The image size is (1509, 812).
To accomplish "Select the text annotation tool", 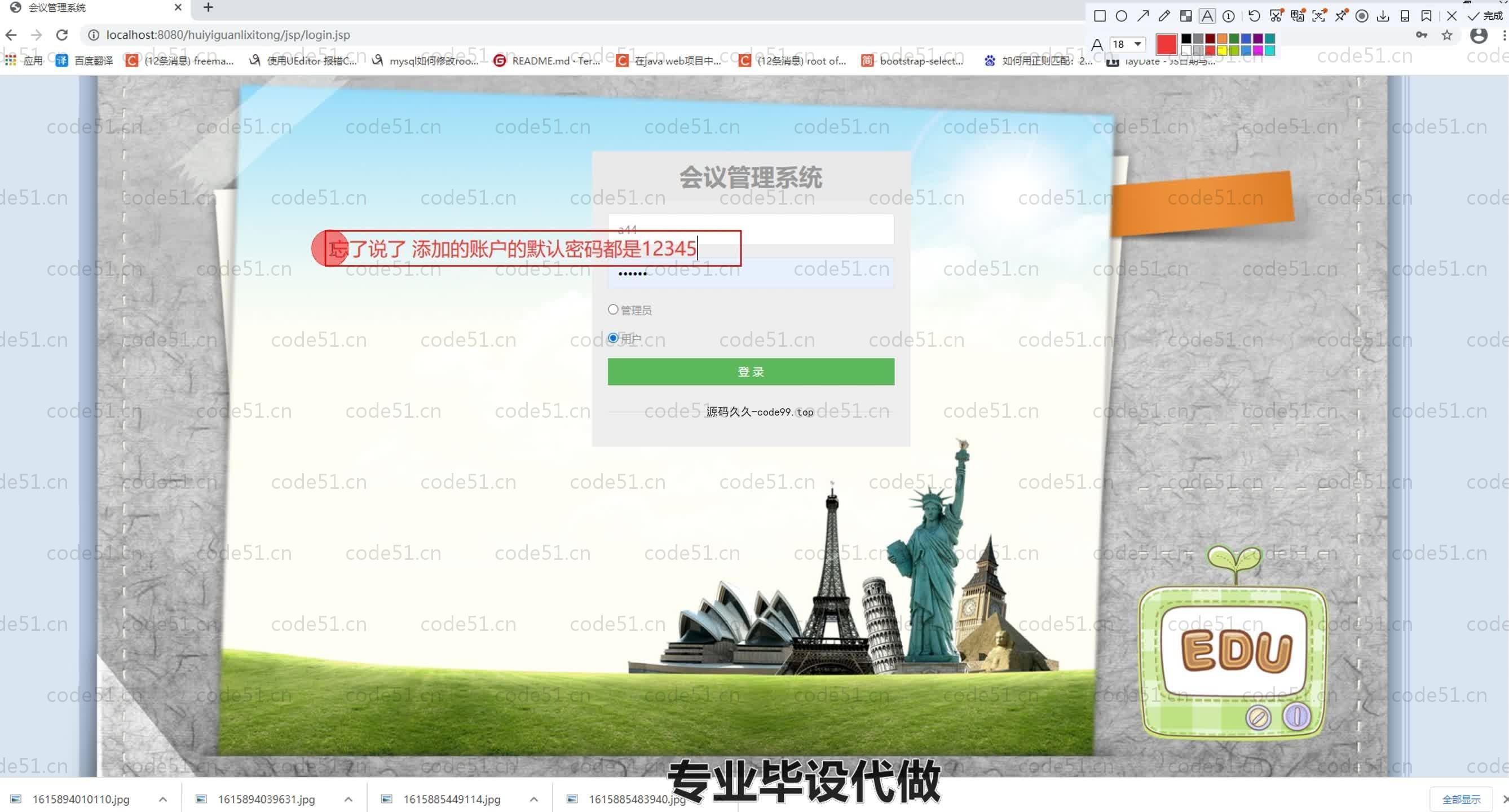I will click(1207, 16).
